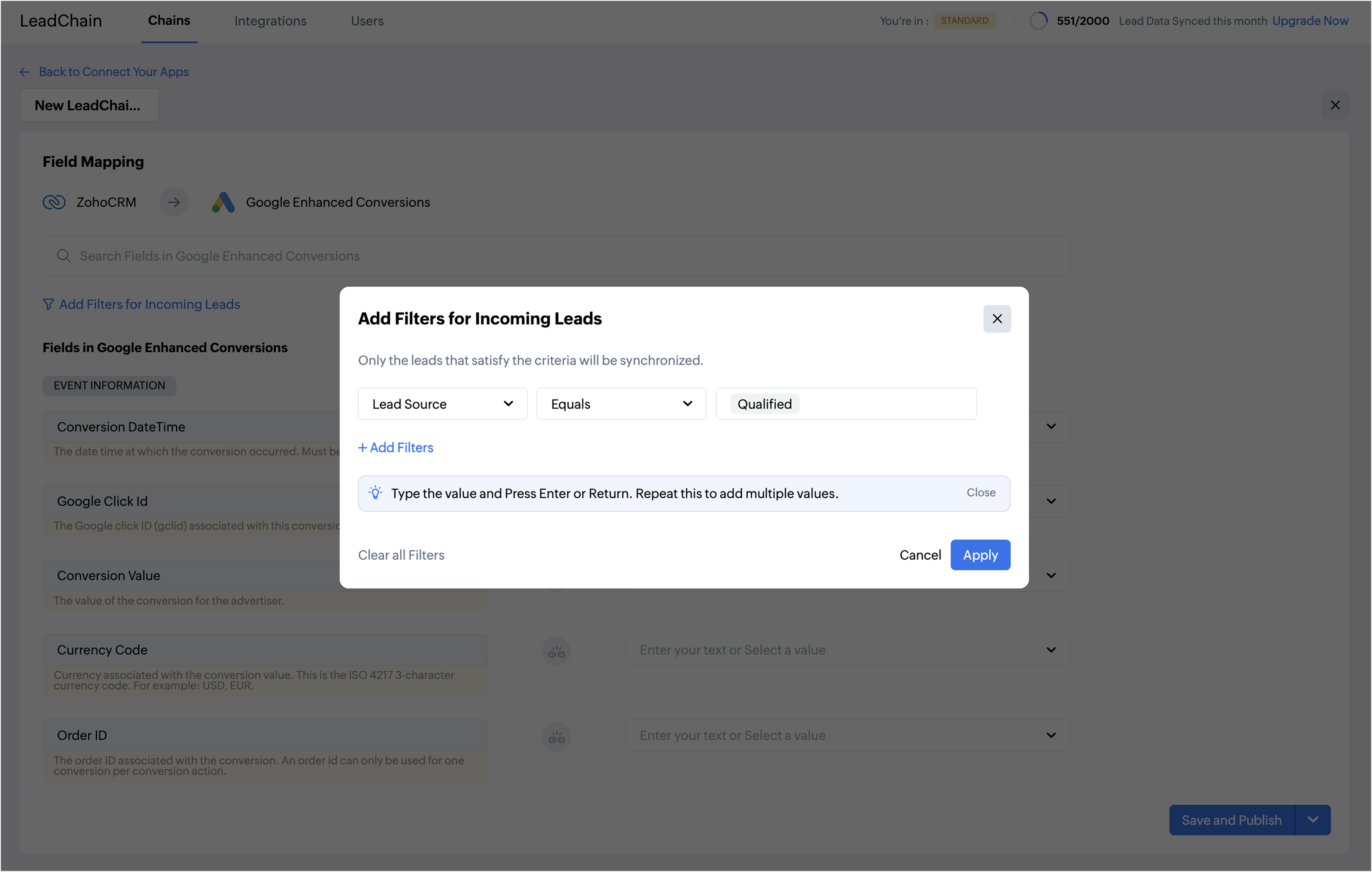Image resolution: width=1372 pixels, height=872 pixels.
Task: Click the arrow icon between ZohoCRM and Google
Action: click(174, 202)
